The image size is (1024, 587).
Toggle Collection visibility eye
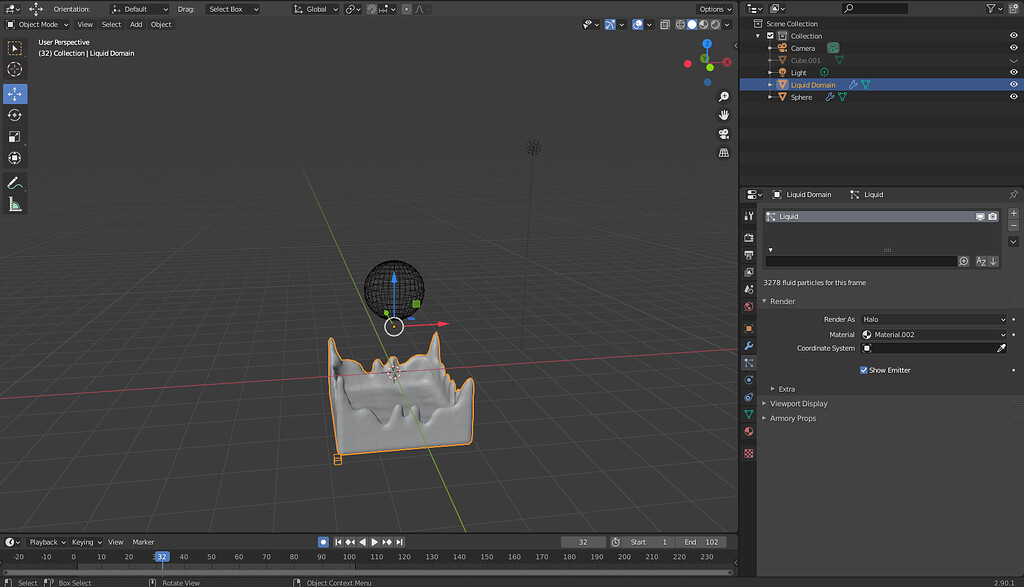pyautogui.click(x=1014, y=36)
